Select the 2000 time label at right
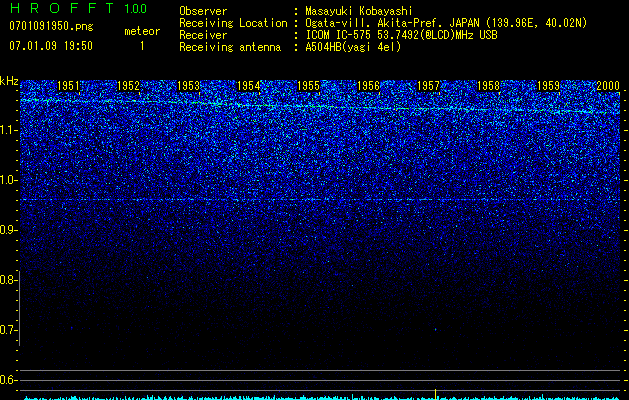This screenshot has height=400, width=629. coord(608,85)
